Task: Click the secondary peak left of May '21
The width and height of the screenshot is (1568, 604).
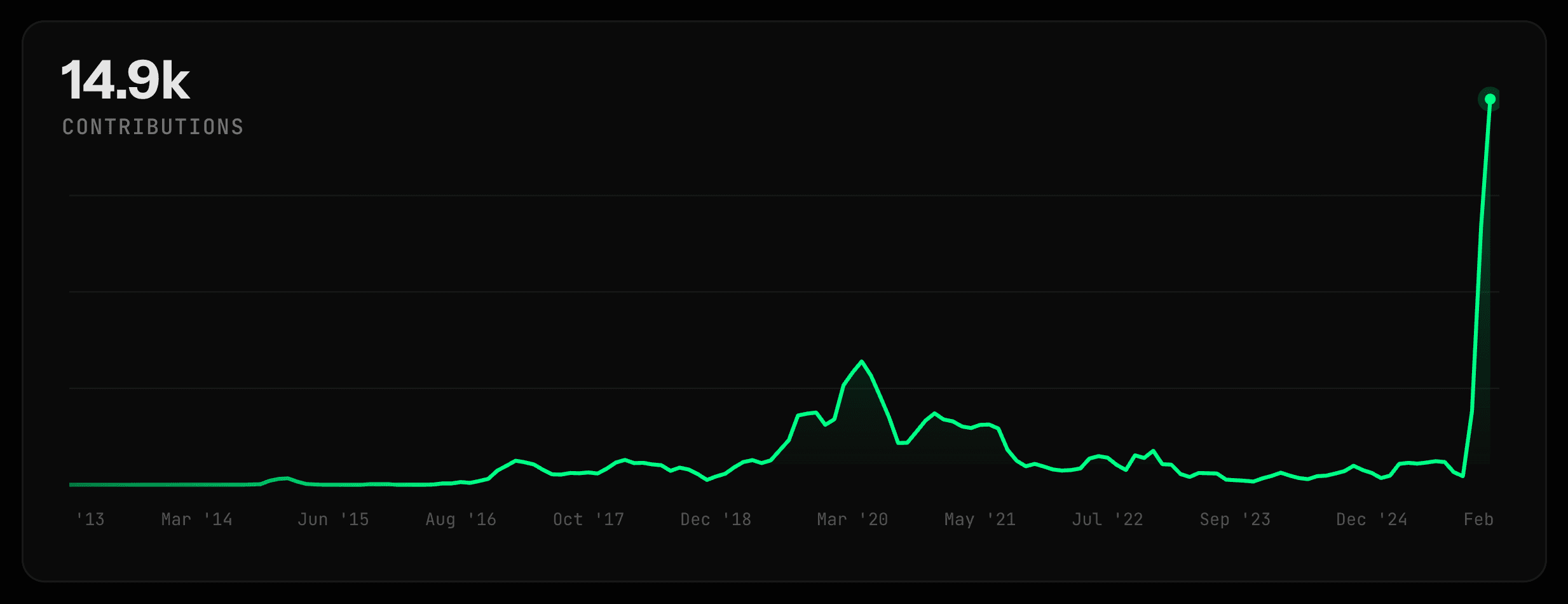Action: click(x=934, y=413)
